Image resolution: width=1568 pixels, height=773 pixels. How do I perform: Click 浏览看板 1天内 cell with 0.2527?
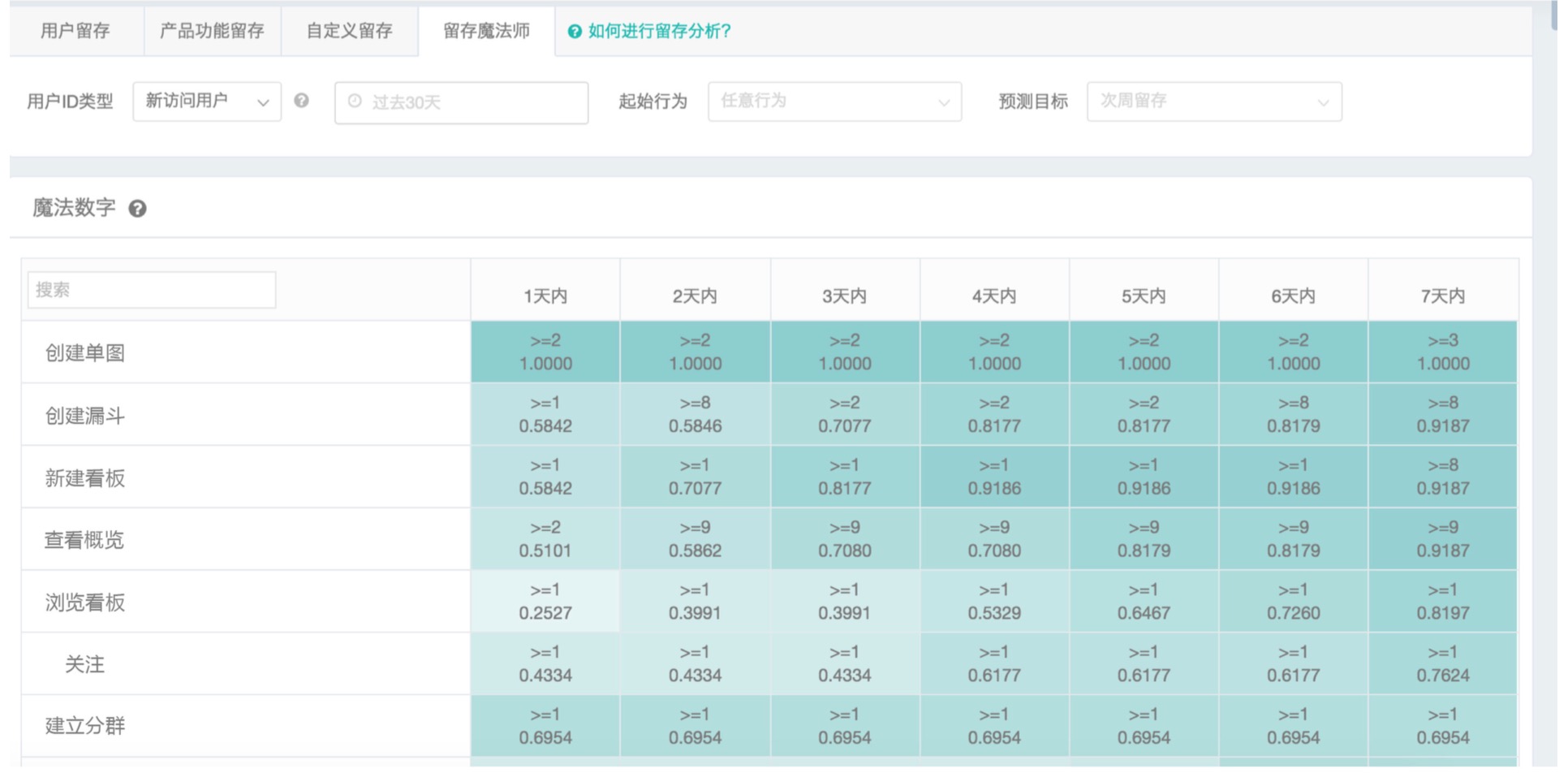[545, 602]
